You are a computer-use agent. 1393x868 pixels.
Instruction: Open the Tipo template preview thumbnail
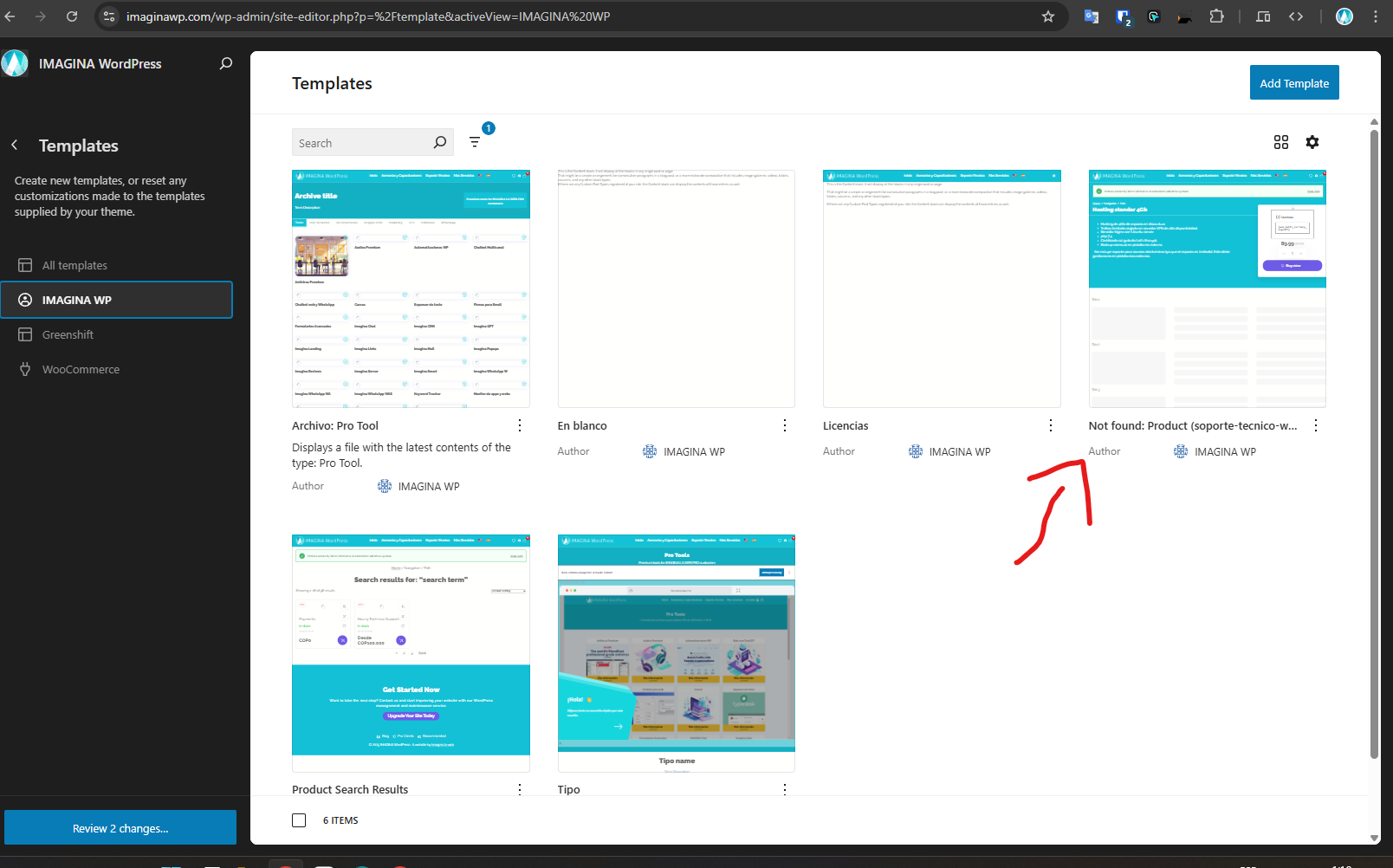click(677, 653)
